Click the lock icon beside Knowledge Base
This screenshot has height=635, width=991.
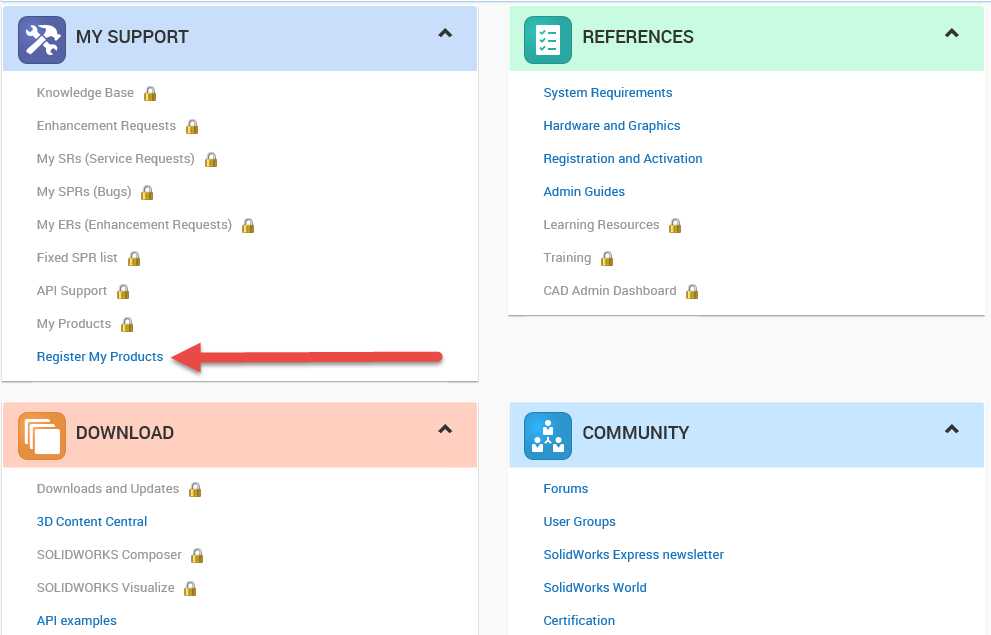(150, 94)
